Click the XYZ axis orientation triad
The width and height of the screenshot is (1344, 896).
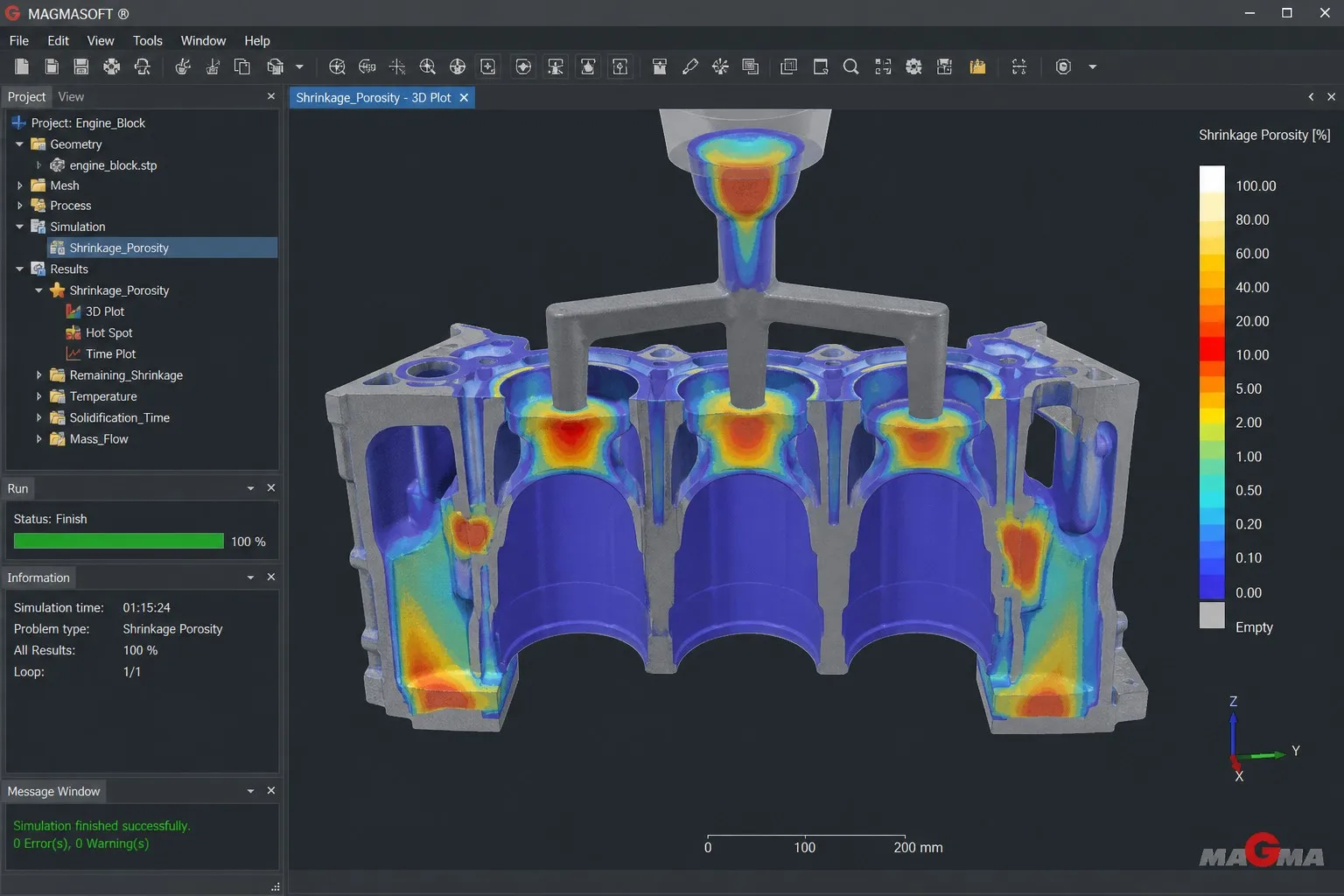[x=1261, y=740]
